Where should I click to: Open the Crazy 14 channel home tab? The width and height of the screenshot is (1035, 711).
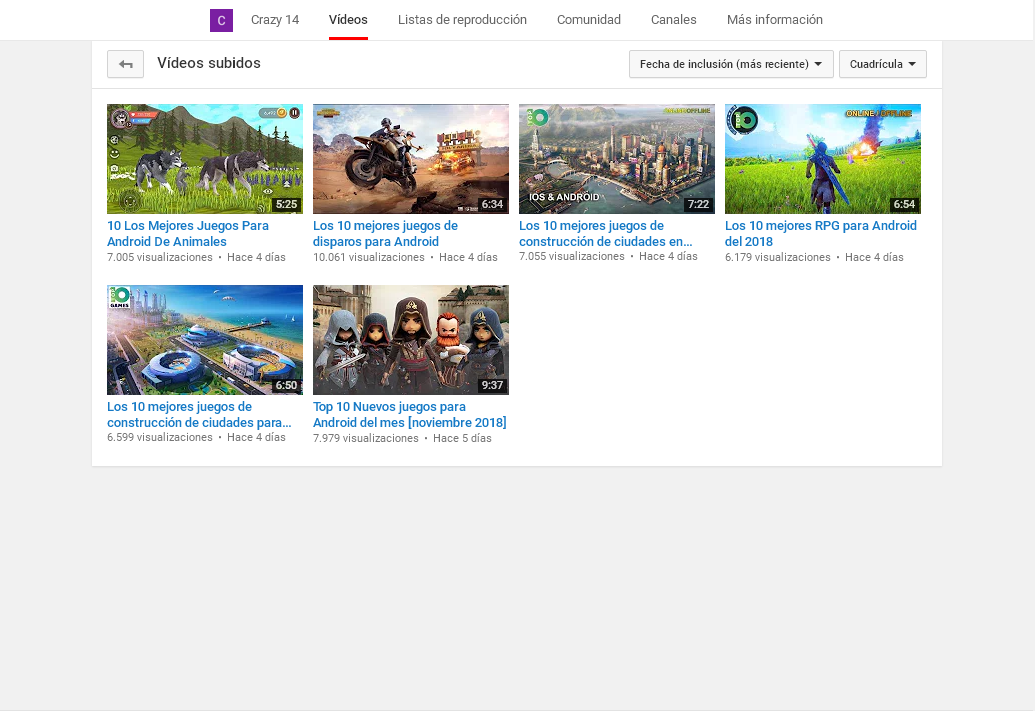click(x=275, y=20)
